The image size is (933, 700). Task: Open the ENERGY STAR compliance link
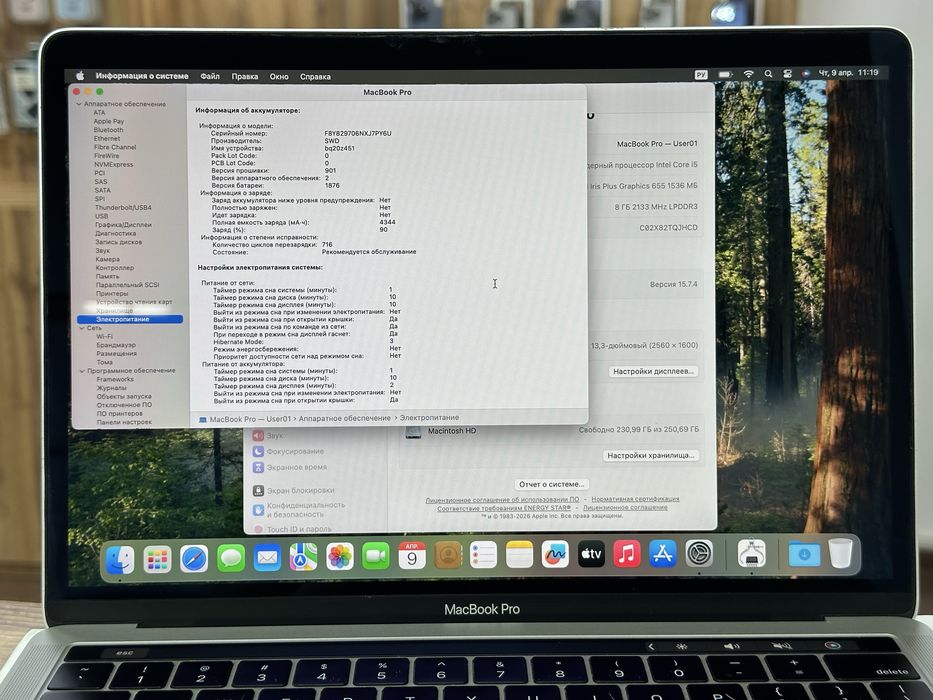pyautogui.click(x=503, y=508)
